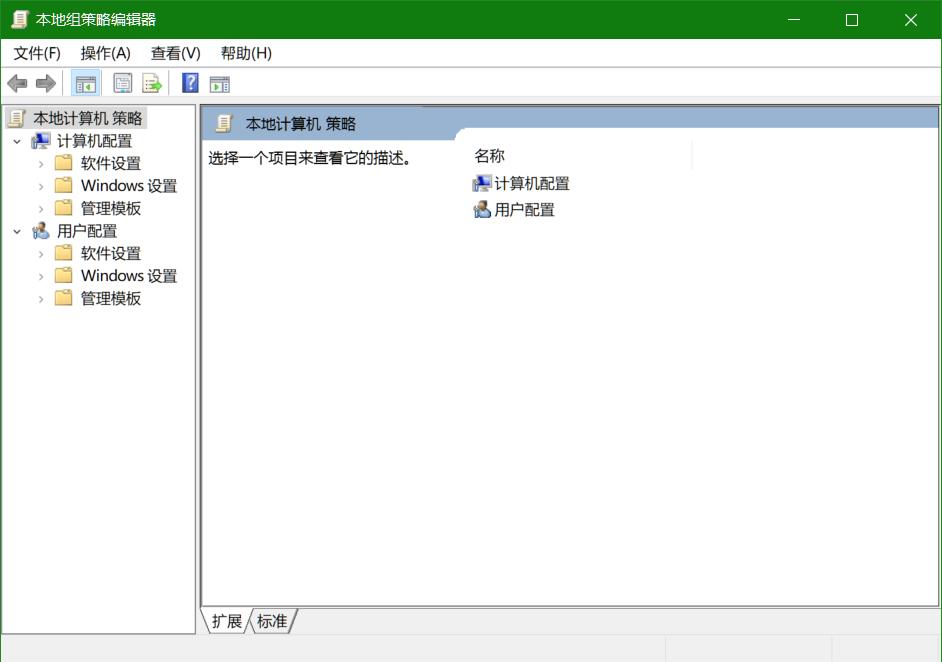Click the Back navigation arrow icon
The width and height of the screenshot is (942, 662).
pos(17,83)
